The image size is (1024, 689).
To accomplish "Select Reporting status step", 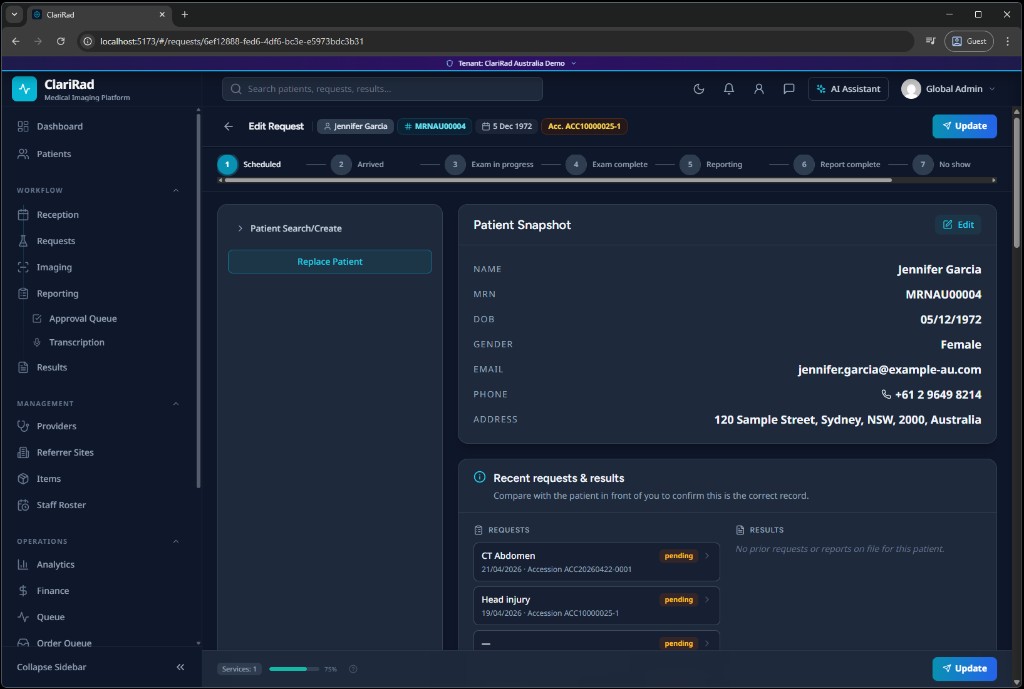I will 711,165.
